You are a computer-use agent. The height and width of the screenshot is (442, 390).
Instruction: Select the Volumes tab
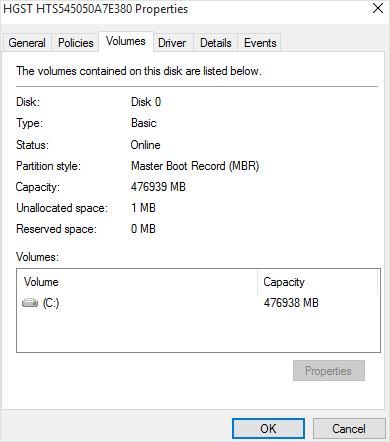click(x=126, y=41)
